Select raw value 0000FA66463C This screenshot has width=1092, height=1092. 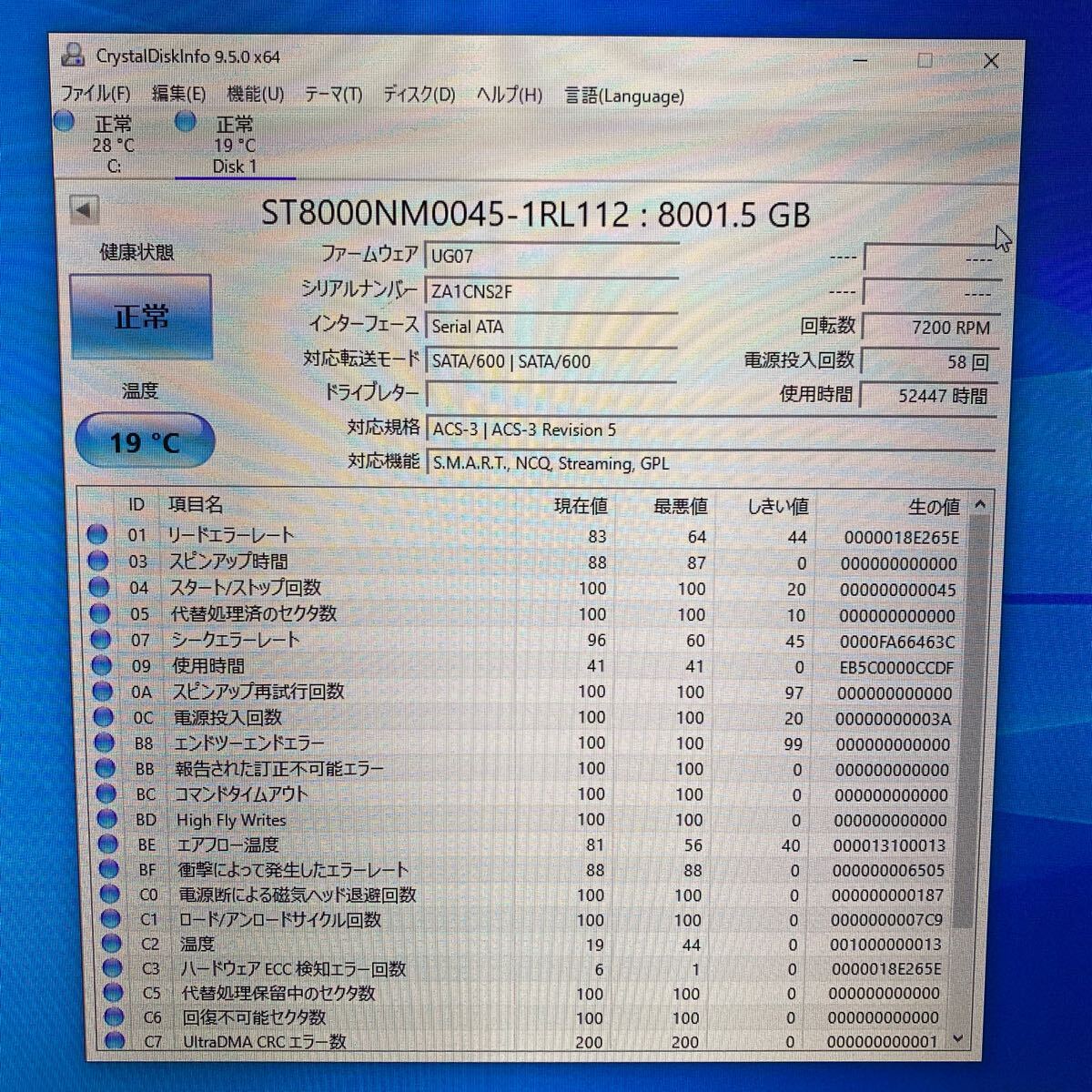[897, 642]
